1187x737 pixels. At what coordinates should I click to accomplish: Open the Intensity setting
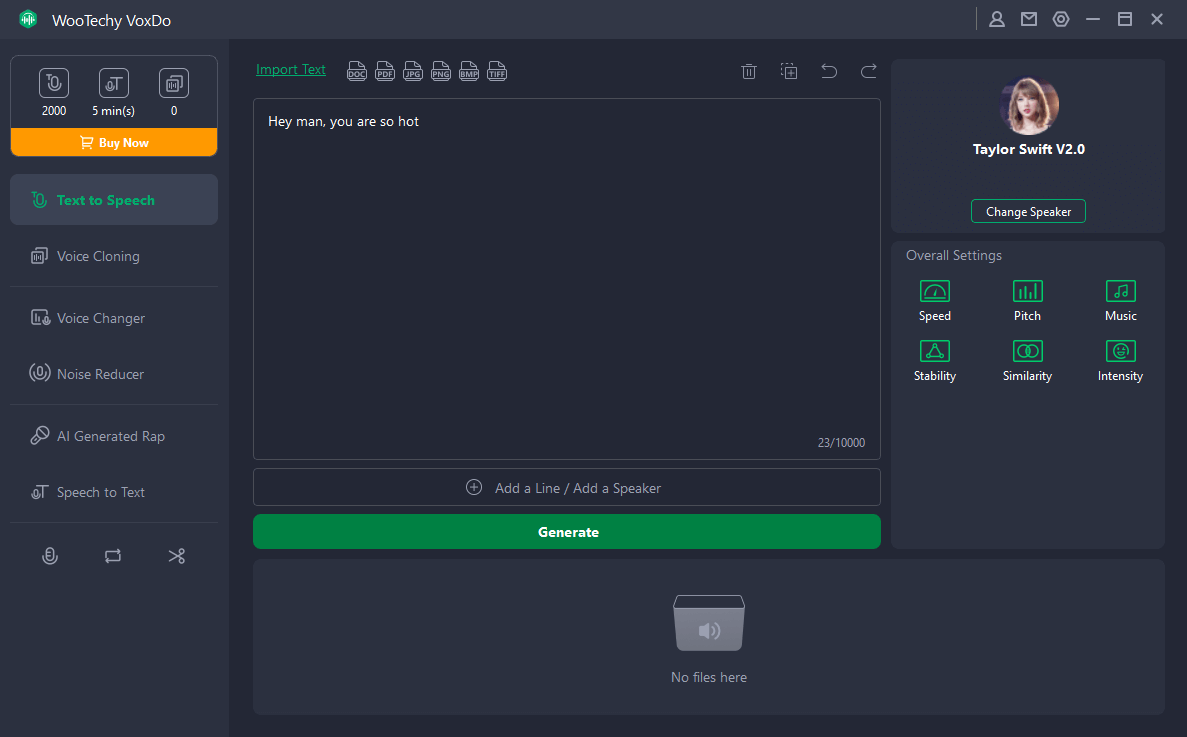1120,352
